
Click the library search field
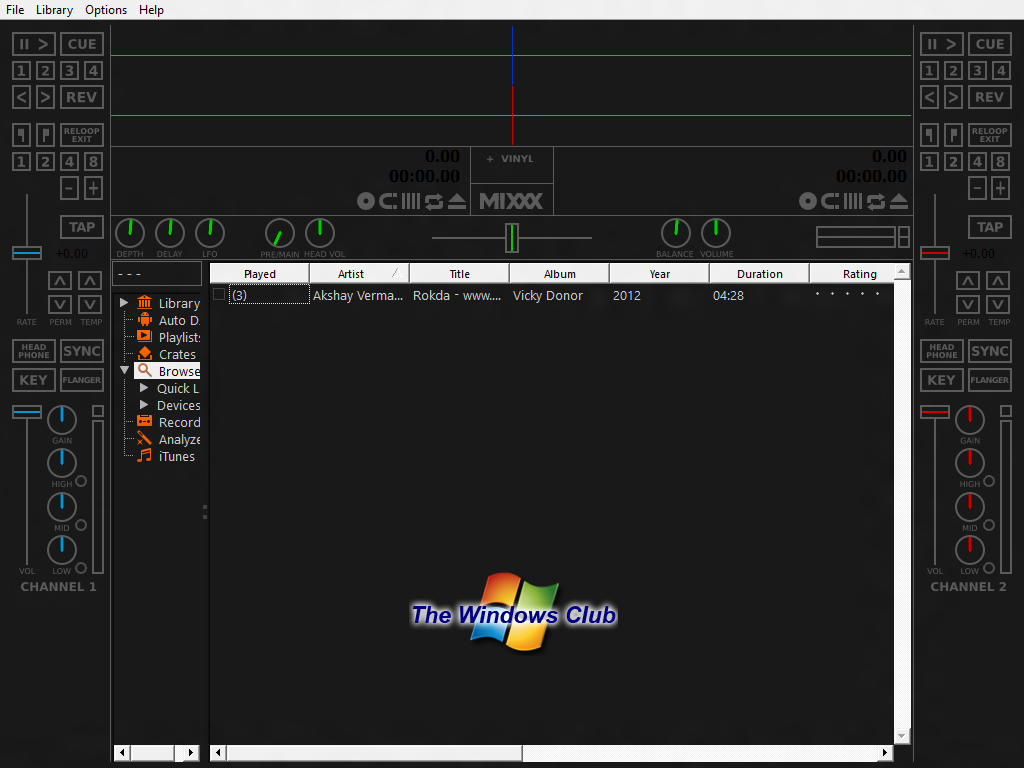[157, 274]
